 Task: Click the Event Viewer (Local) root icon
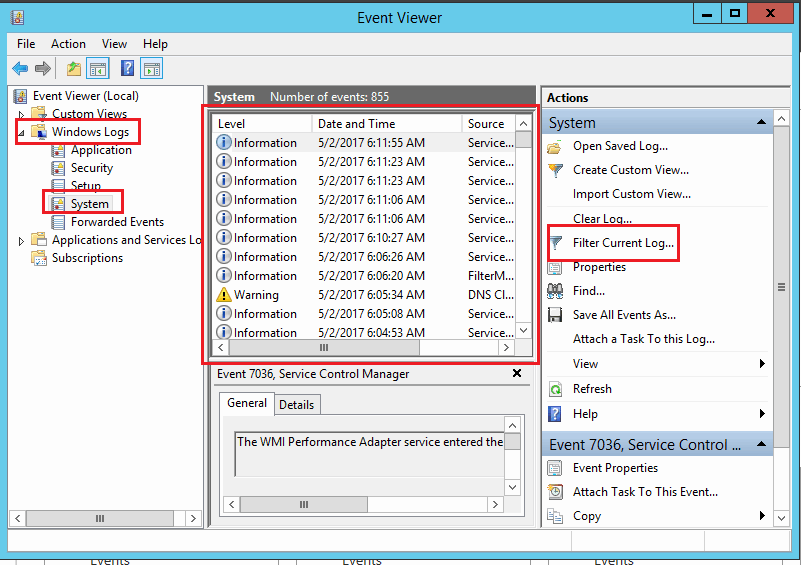coord(20,96)
